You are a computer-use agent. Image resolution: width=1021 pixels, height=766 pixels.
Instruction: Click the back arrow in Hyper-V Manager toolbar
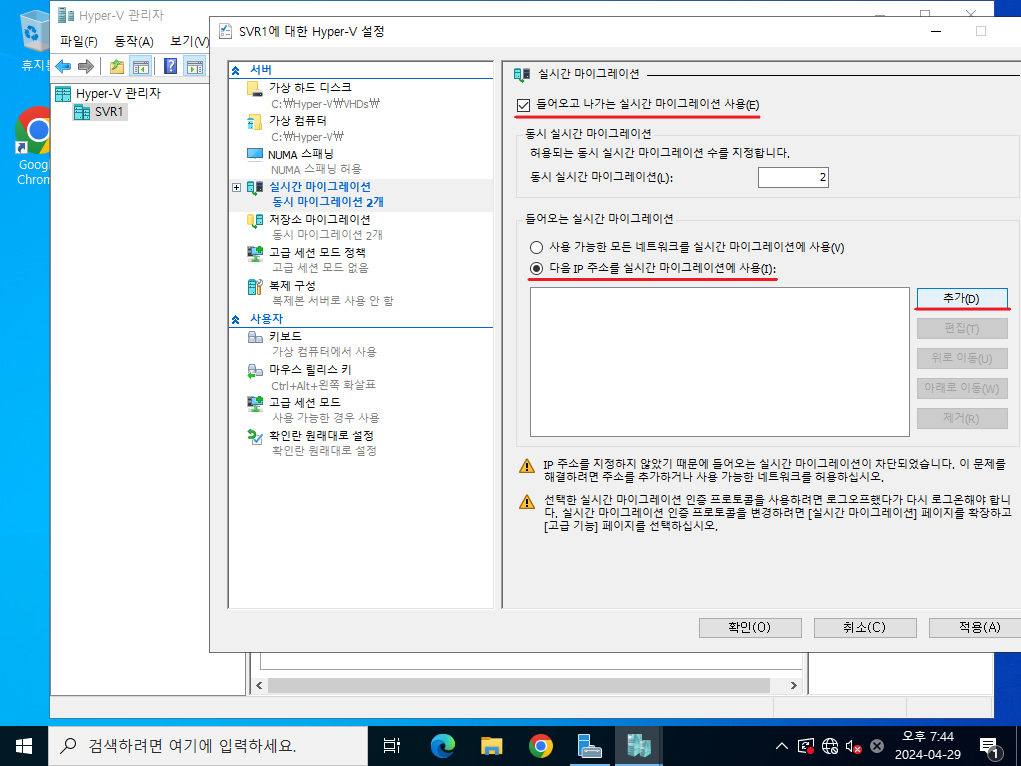click(x=63, y=66)
